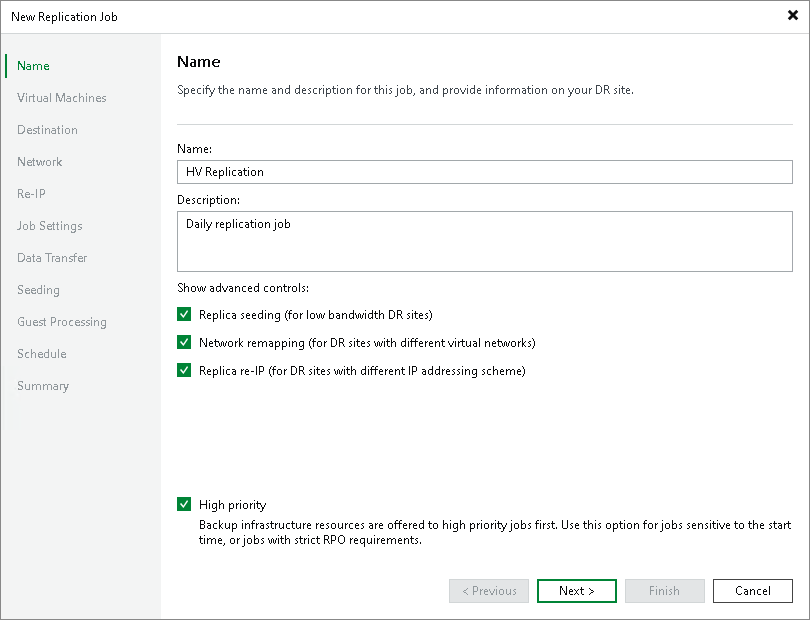Toggle Replica seeding checkbox
The width and height of the screenshot is (810, 620).
[184, 314]
